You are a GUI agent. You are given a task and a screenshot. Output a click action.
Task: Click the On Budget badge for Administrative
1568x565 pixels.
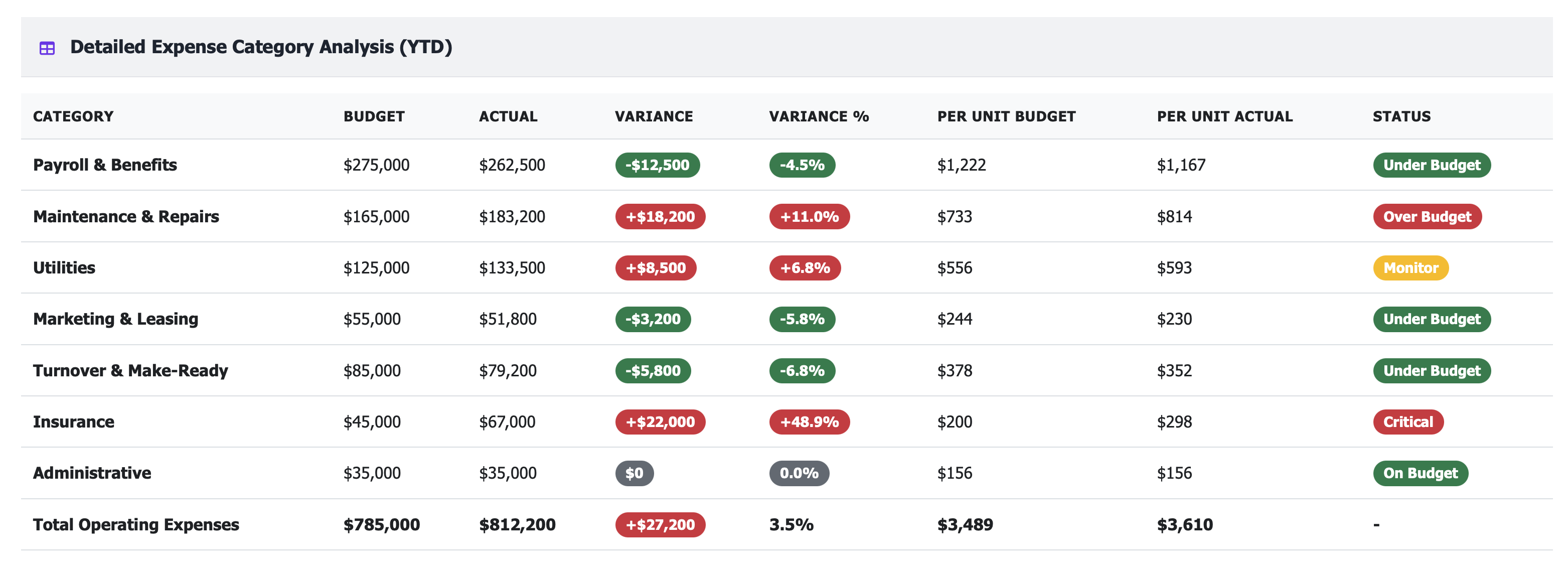(x=1420, y=473)
